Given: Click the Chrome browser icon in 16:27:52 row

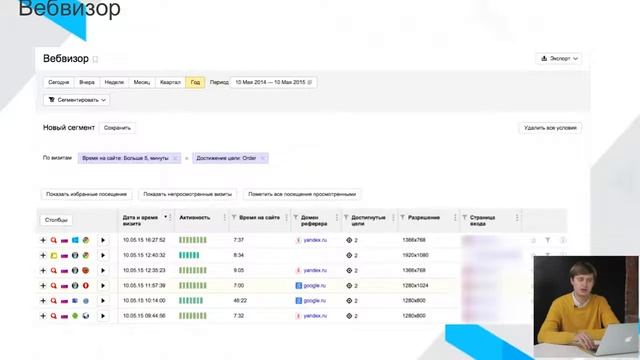Looking at the screenshot, I should tap(86, 240).
